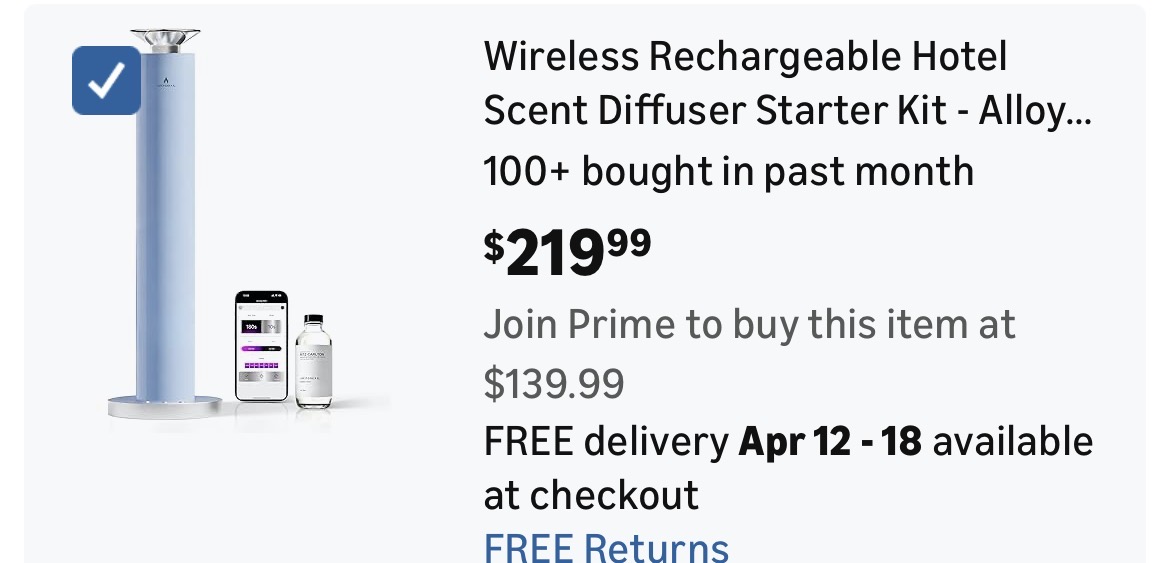Click the "FREE delivery" text
Screen dimensions: 1170x563
pos(605,441)
